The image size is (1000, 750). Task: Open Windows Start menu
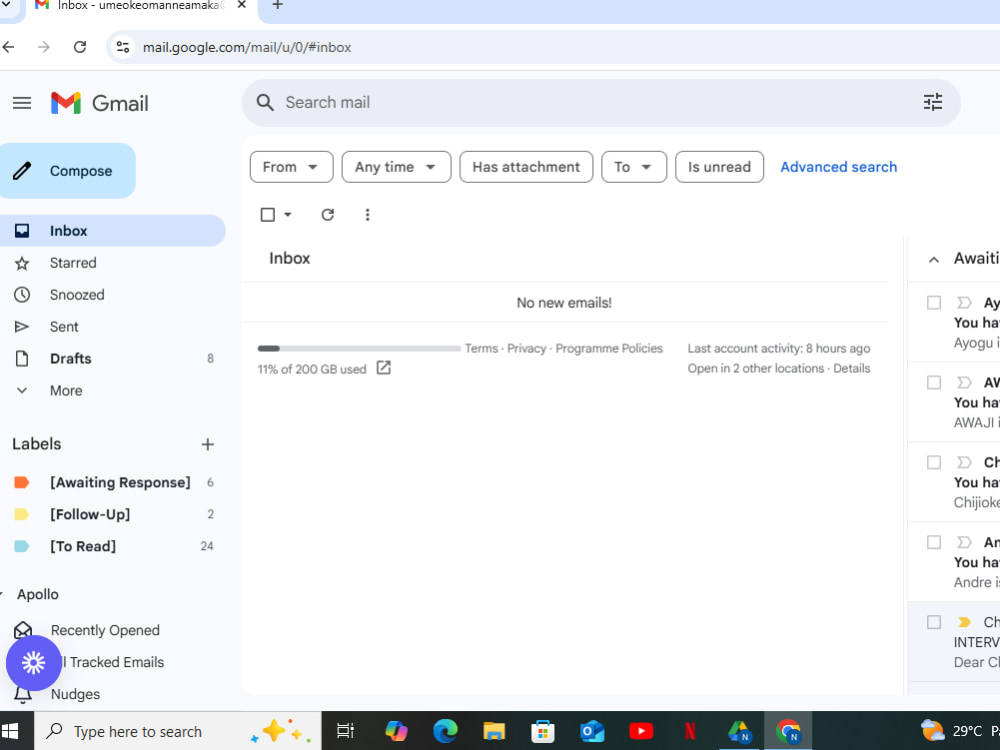pos(10,731)
